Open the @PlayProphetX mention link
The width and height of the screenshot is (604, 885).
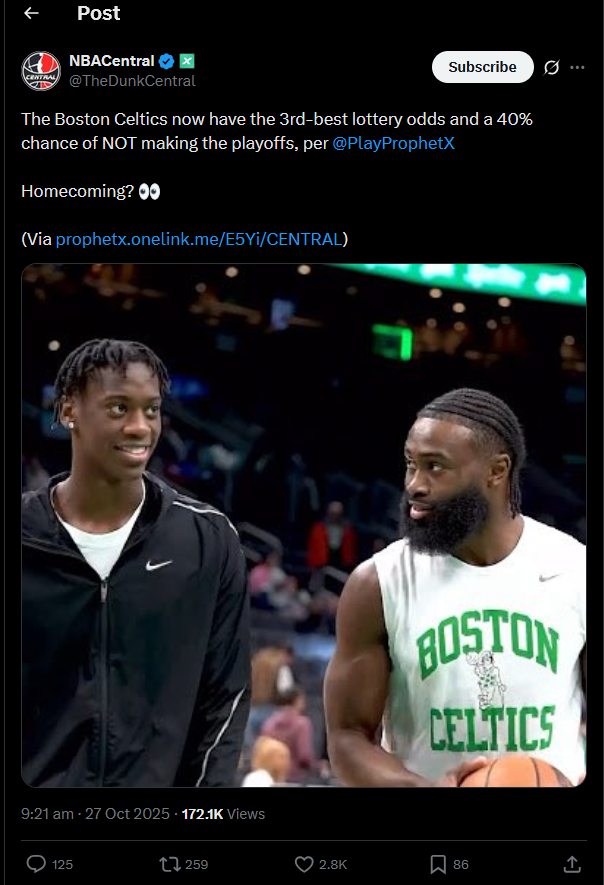[x=393, y=143]
